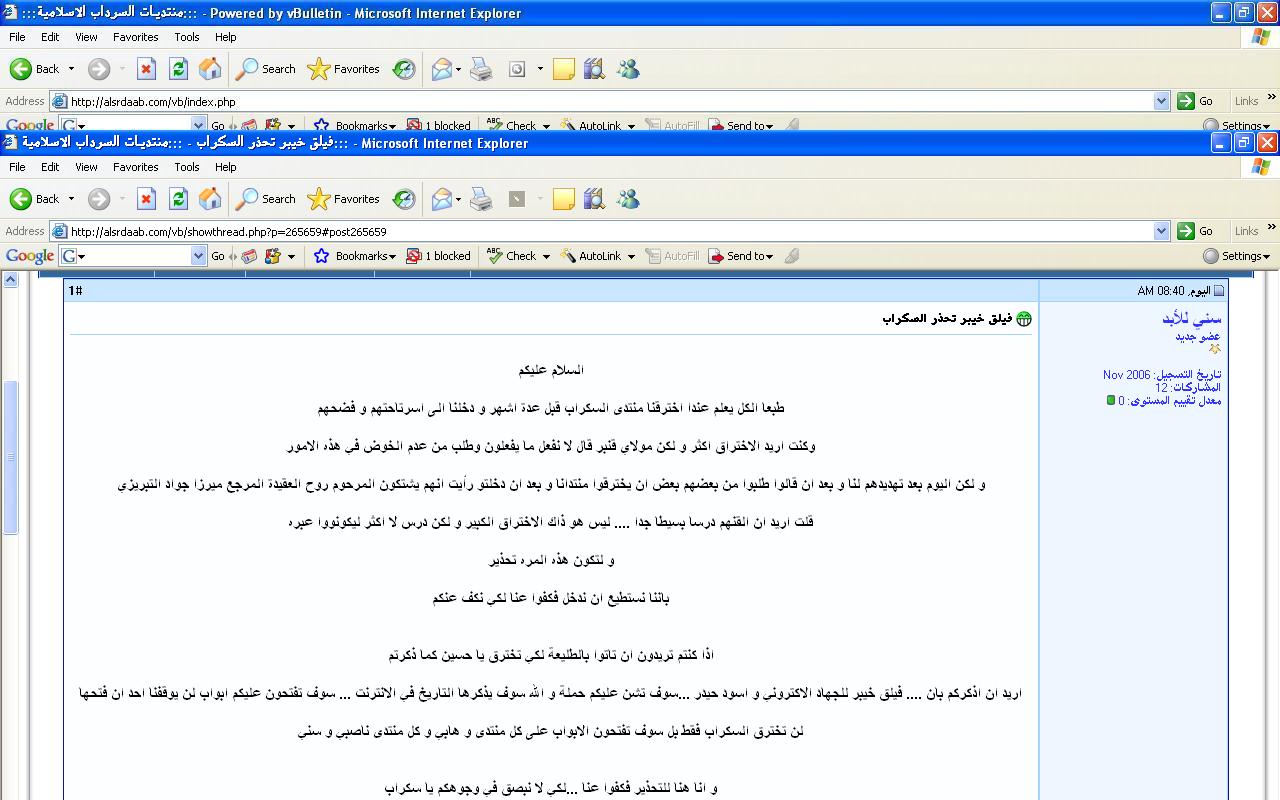Click Google toolbar Go button in showthread window
The width and height of the screenshot is (1280, 800).
point(218,256)
